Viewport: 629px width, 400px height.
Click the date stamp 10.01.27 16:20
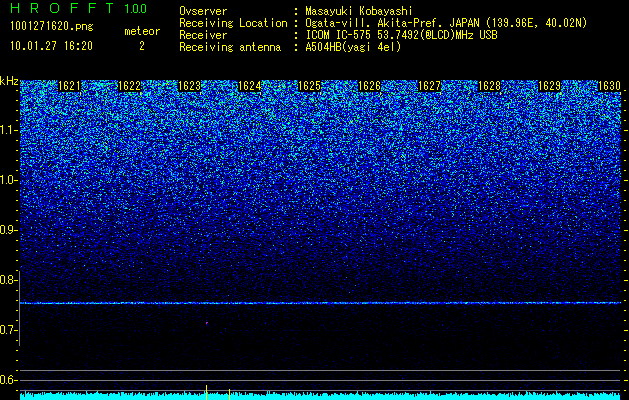coord(51,46)
